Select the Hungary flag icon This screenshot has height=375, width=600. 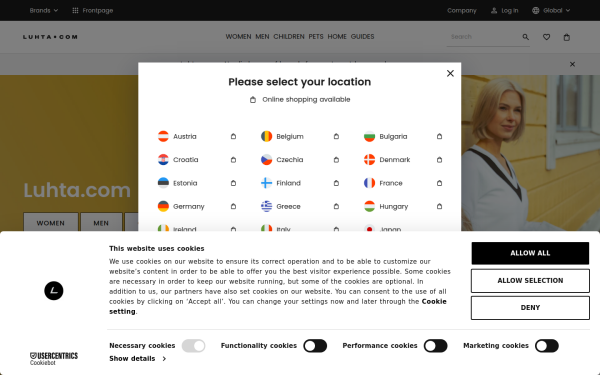[x=369, y=206]
